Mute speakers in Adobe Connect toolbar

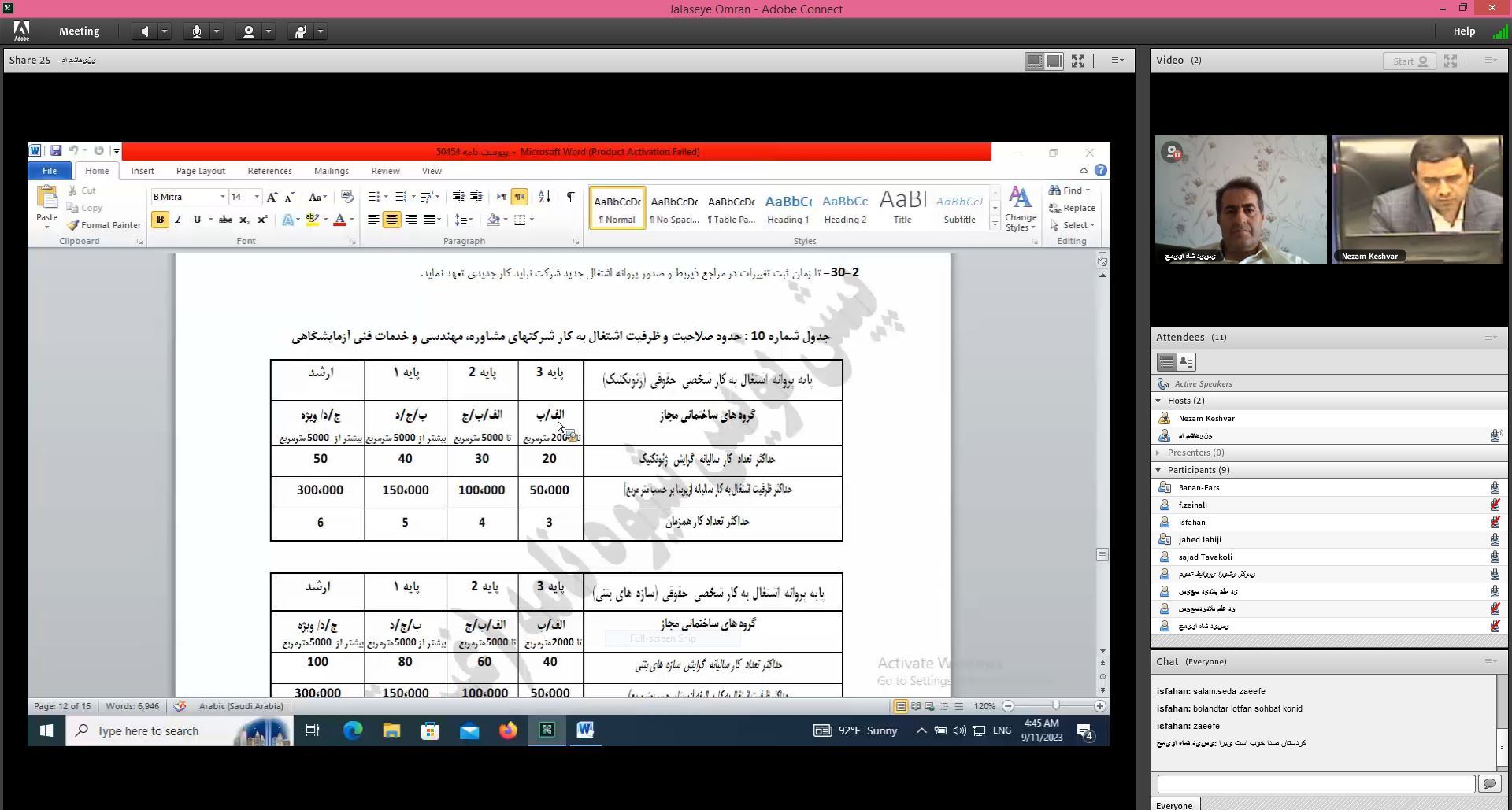tap(144, 31)
